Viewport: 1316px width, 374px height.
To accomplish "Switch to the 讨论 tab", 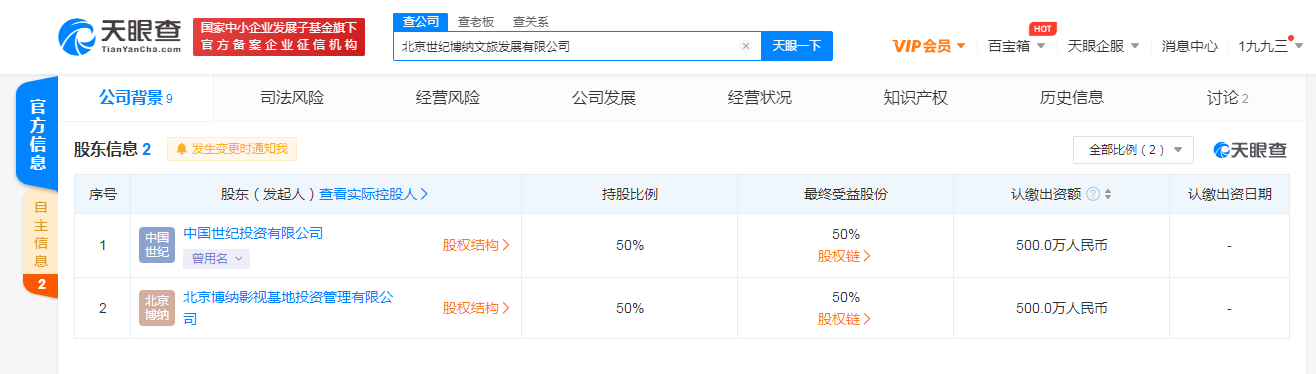I will pos(1228,98).
